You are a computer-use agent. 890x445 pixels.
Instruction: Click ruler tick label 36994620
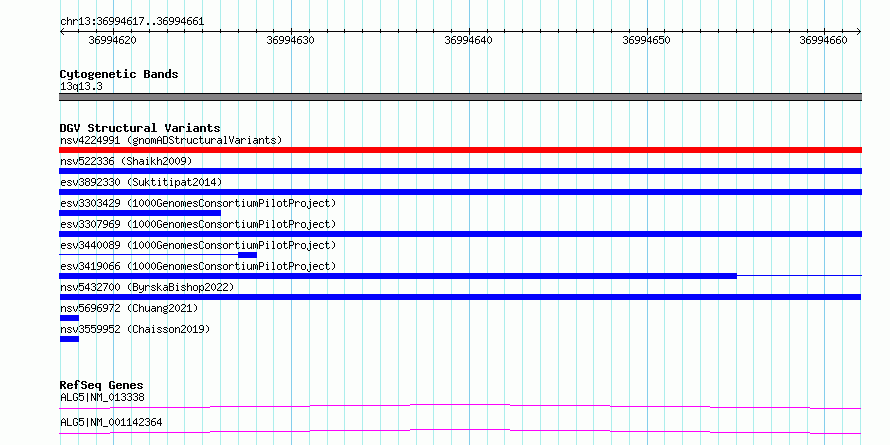click(x=112, y=40)
